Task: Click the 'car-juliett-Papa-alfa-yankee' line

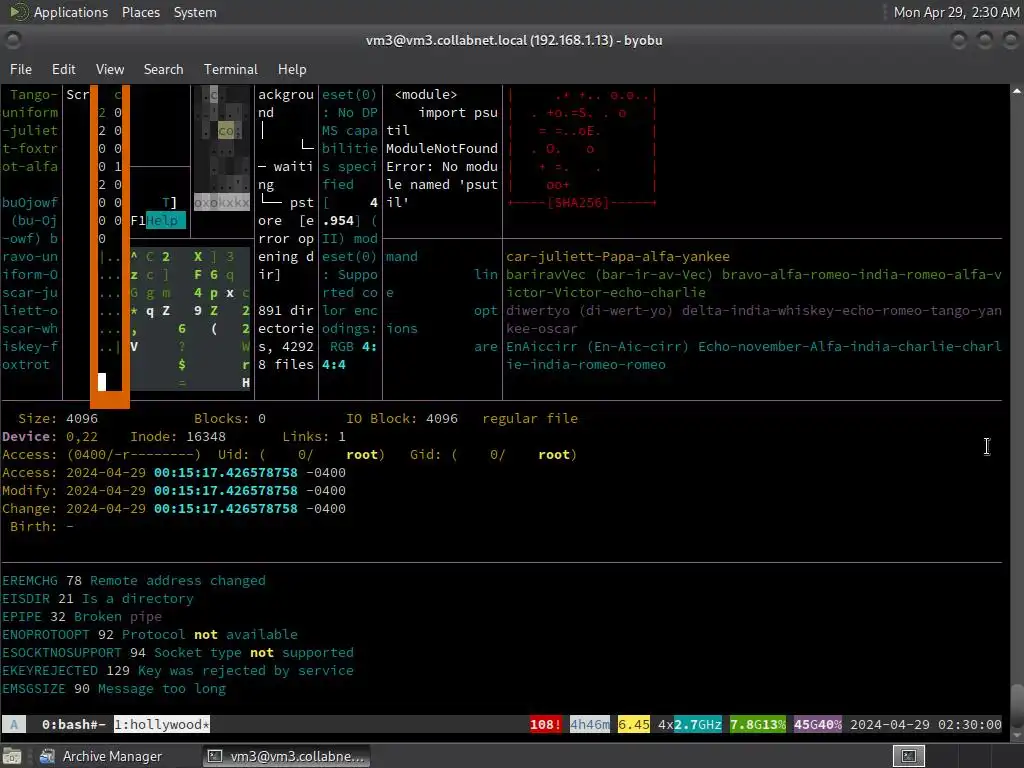Action: pos(618,256)
